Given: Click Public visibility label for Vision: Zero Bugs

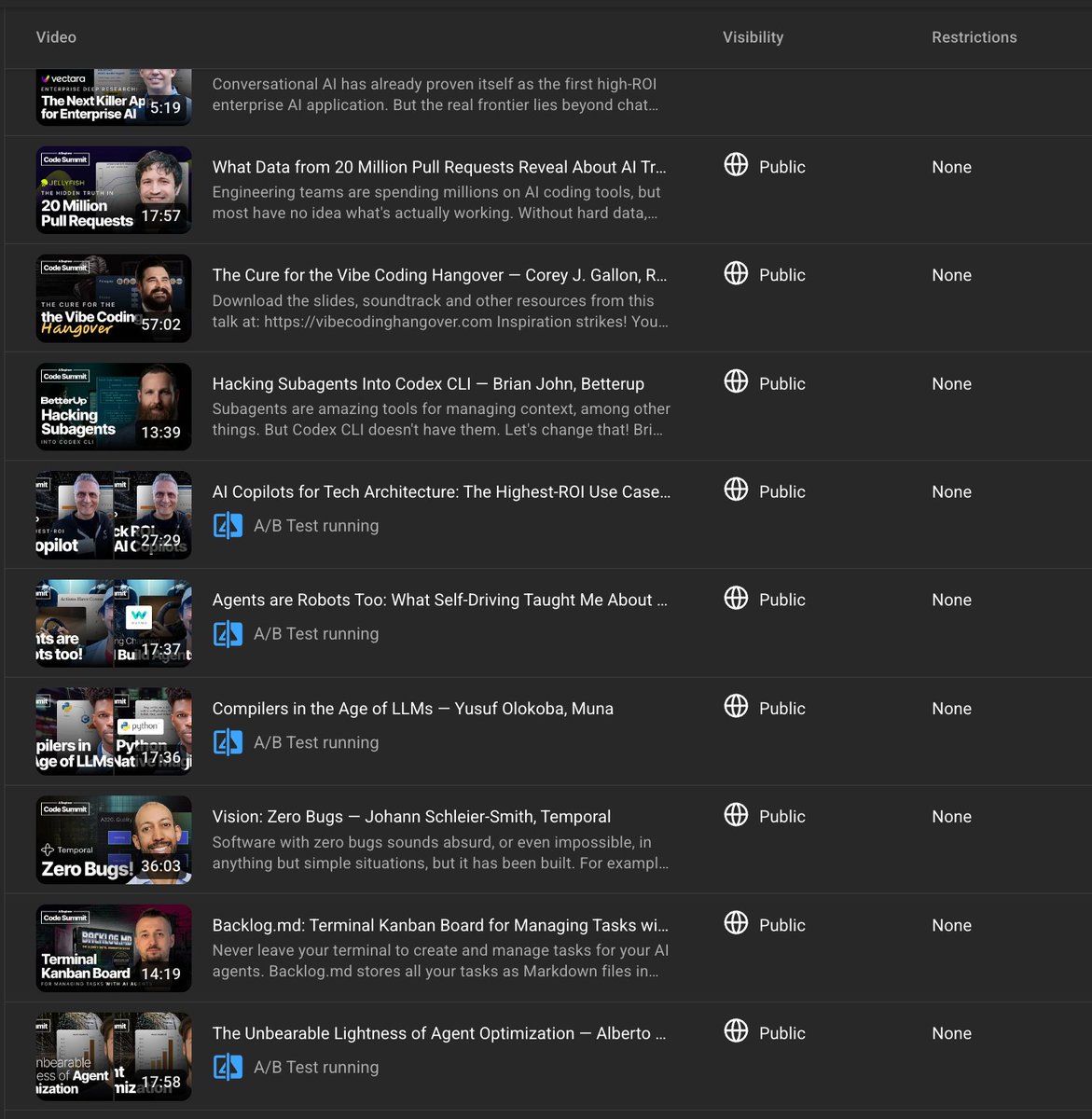Looking at the screenshot, I should [x=782, y=817].
